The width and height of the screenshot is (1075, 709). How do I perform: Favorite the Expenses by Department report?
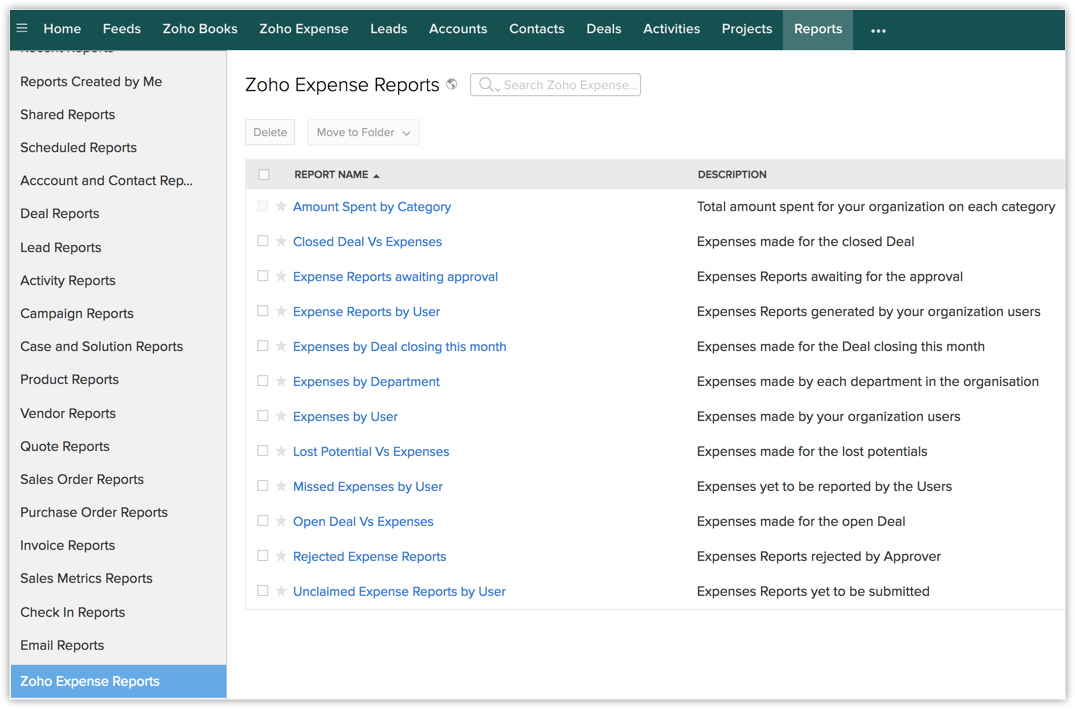[x=281, y=381]
